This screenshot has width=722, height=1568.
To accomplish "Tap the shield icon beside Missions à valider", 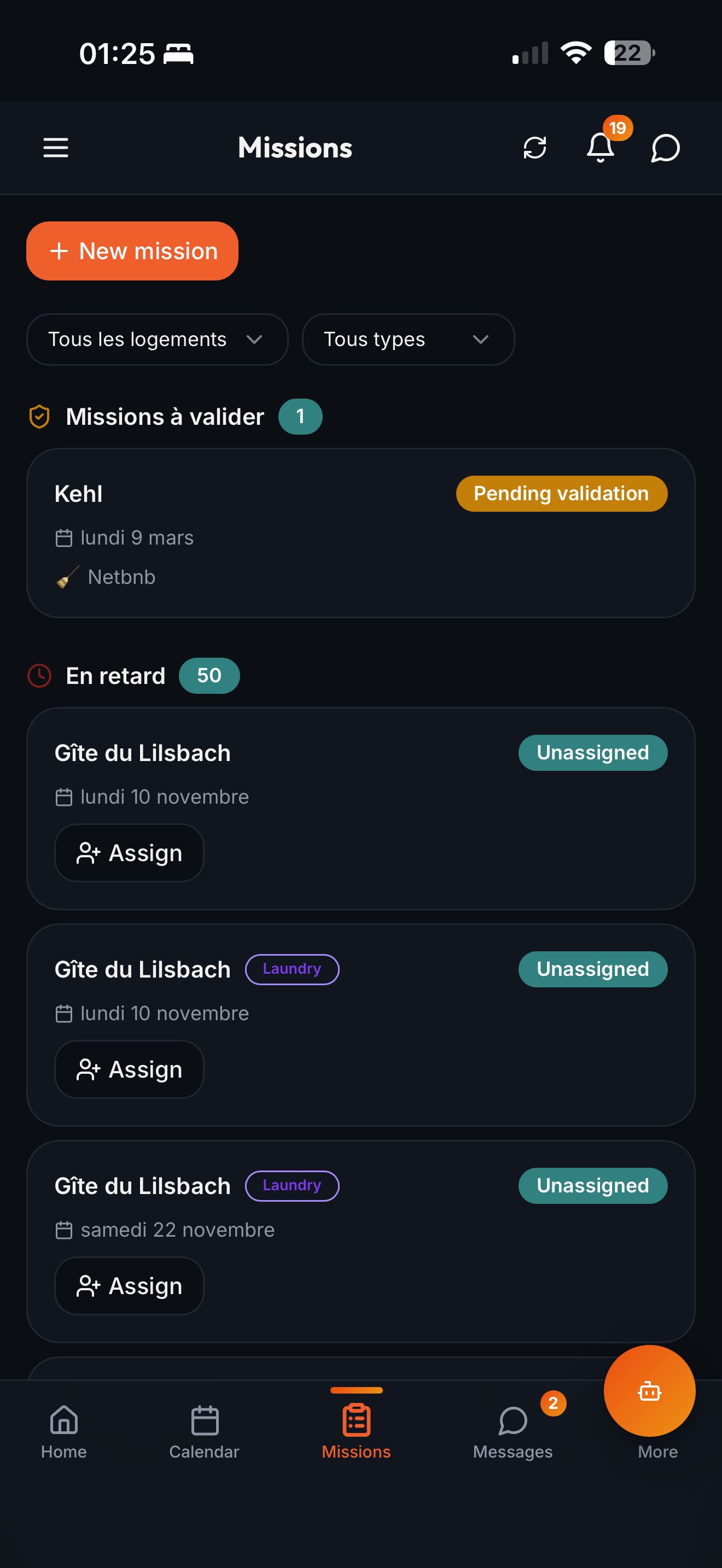I will [39, 417].
